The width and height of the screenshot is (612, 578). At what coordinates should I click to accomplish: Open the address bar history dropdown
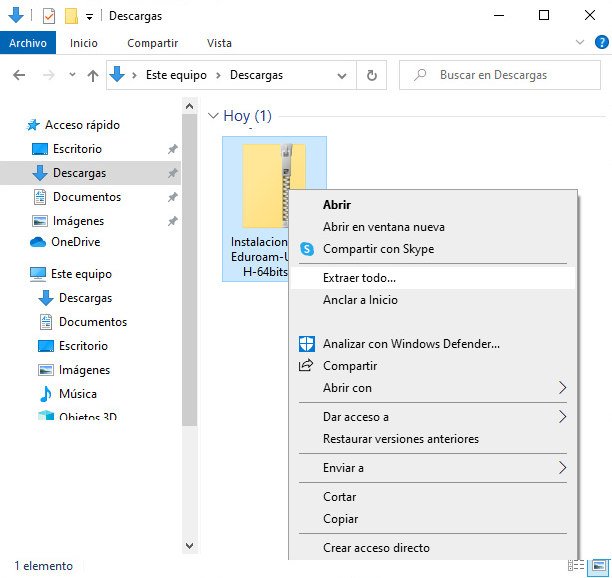(x=342, y=76)
